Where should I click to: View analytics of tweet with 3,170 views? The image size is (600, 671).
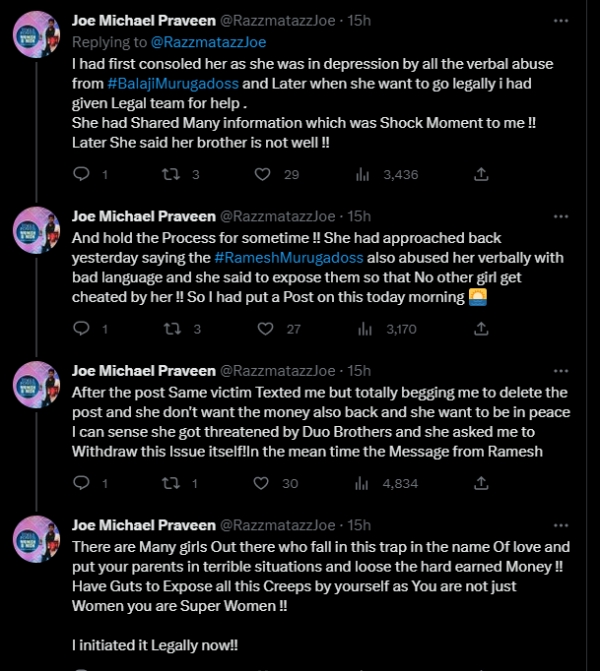[x=362, y=328]
